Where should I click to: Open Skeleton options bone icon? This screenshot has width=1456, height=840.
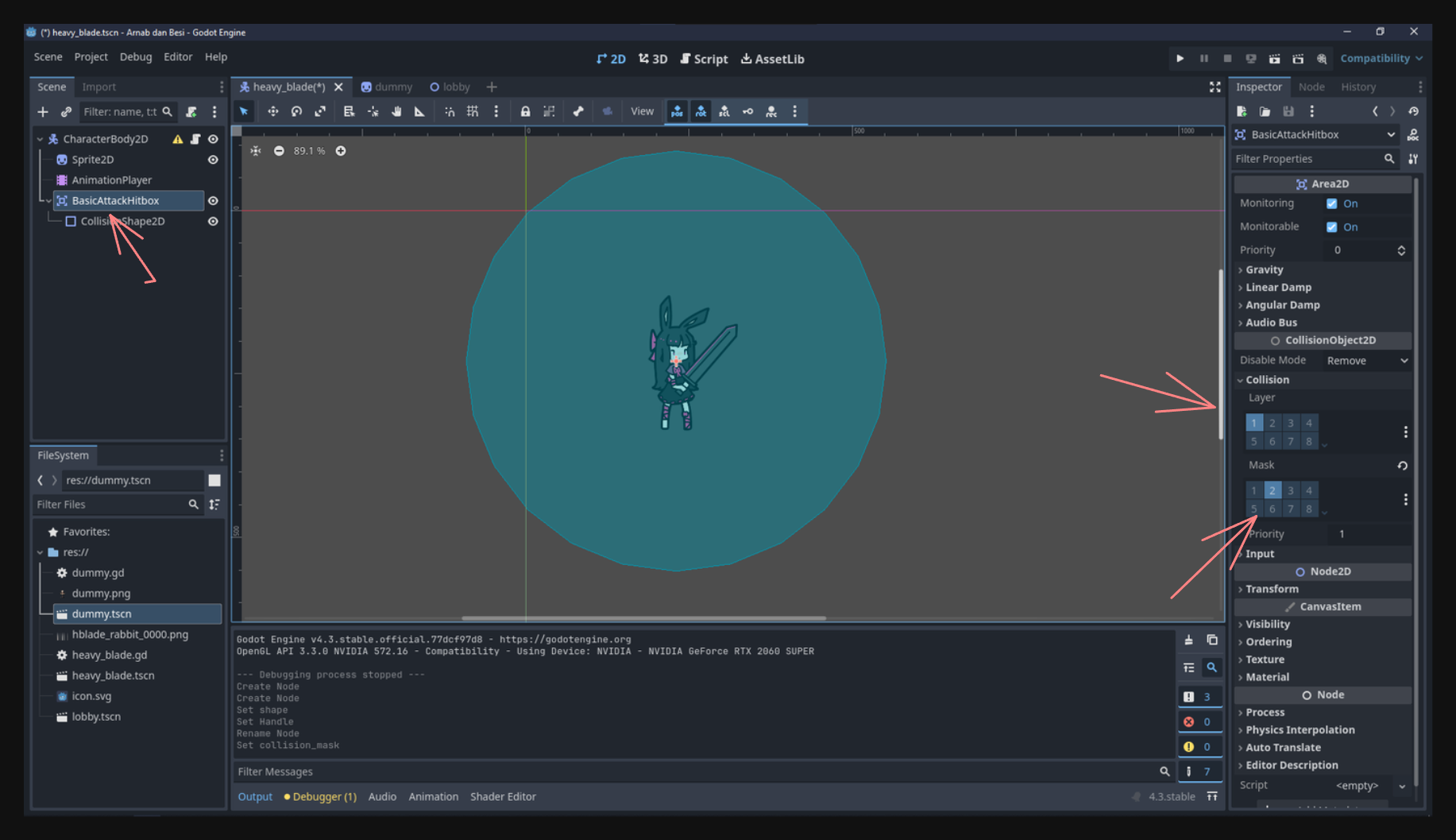click(x=578, y=111)
